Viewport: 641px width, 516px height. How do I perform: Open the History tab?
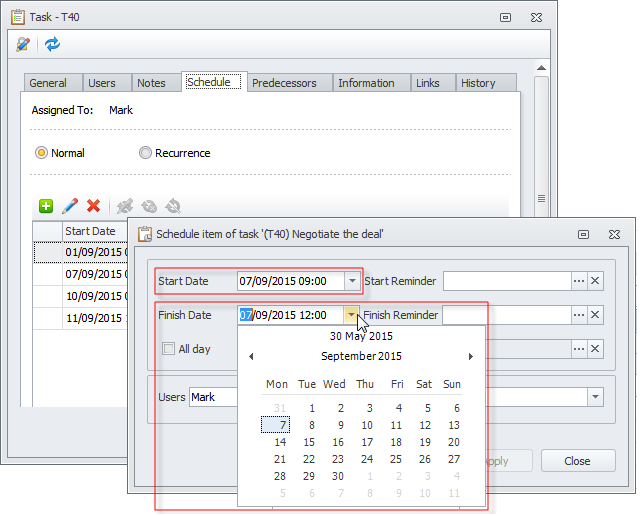tap(478, 83)
